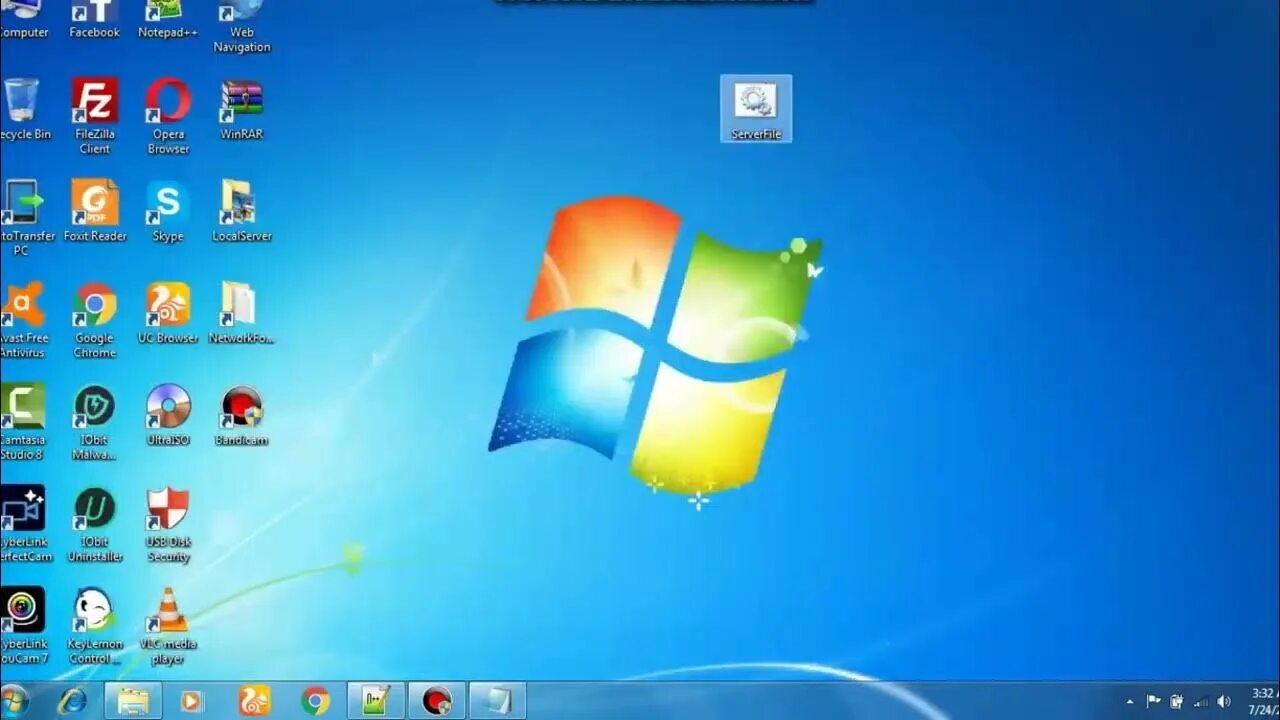Open network signal tray icon

pos(1200,702)
